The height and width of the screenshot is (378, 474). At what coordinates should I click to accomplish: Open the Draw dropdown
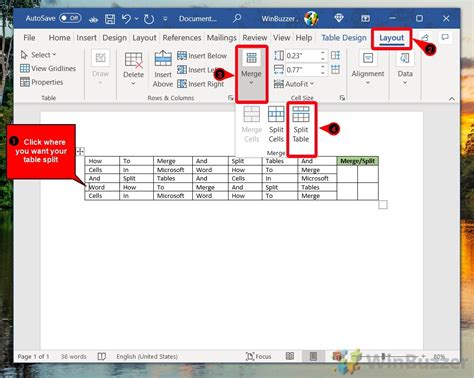point(100,68)
